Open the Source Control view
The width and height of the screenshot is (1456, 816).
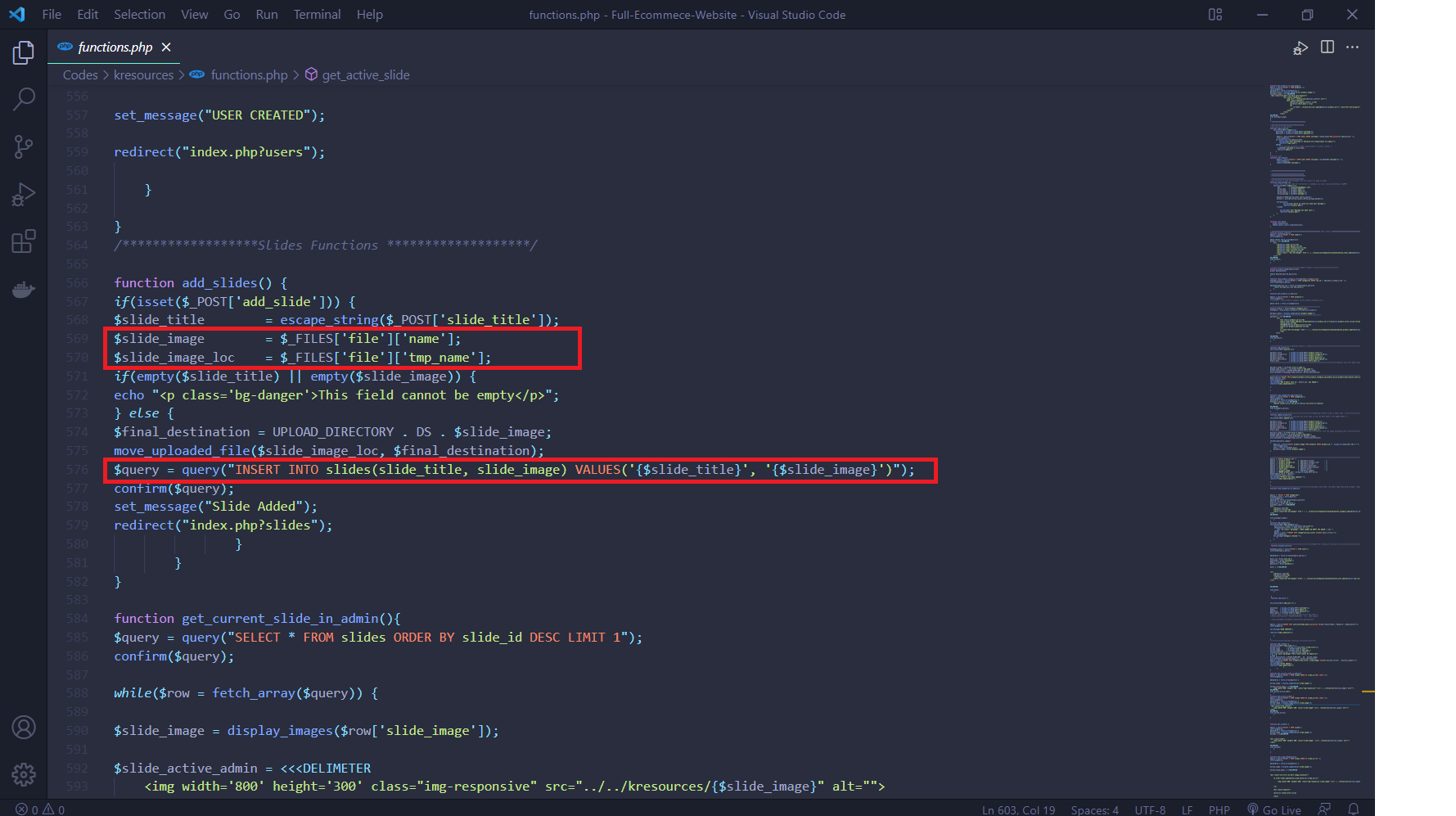(x=24, y=147)
